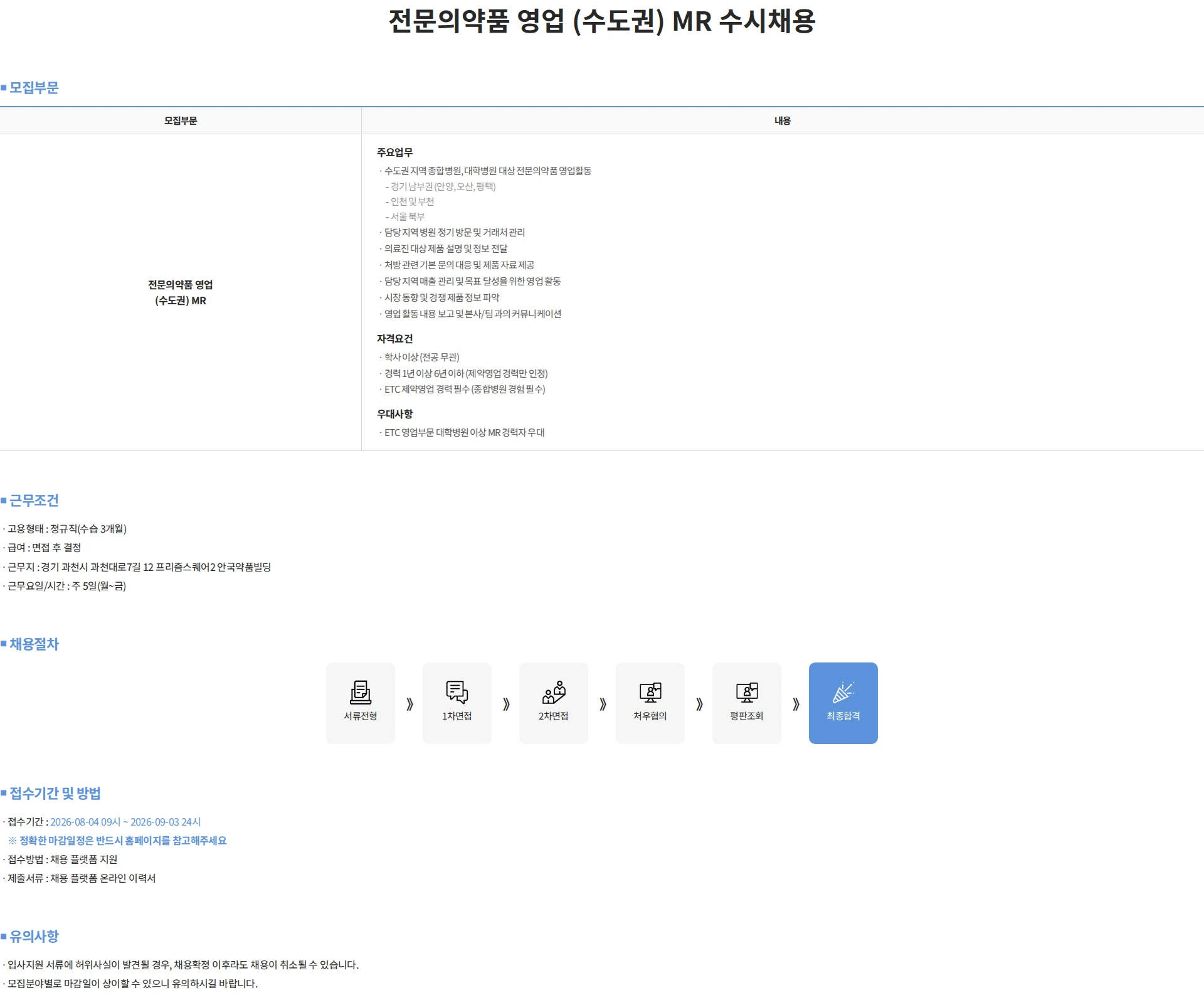Click the arrow between 1차면접 and 2차면접

[x=506, y=704]
